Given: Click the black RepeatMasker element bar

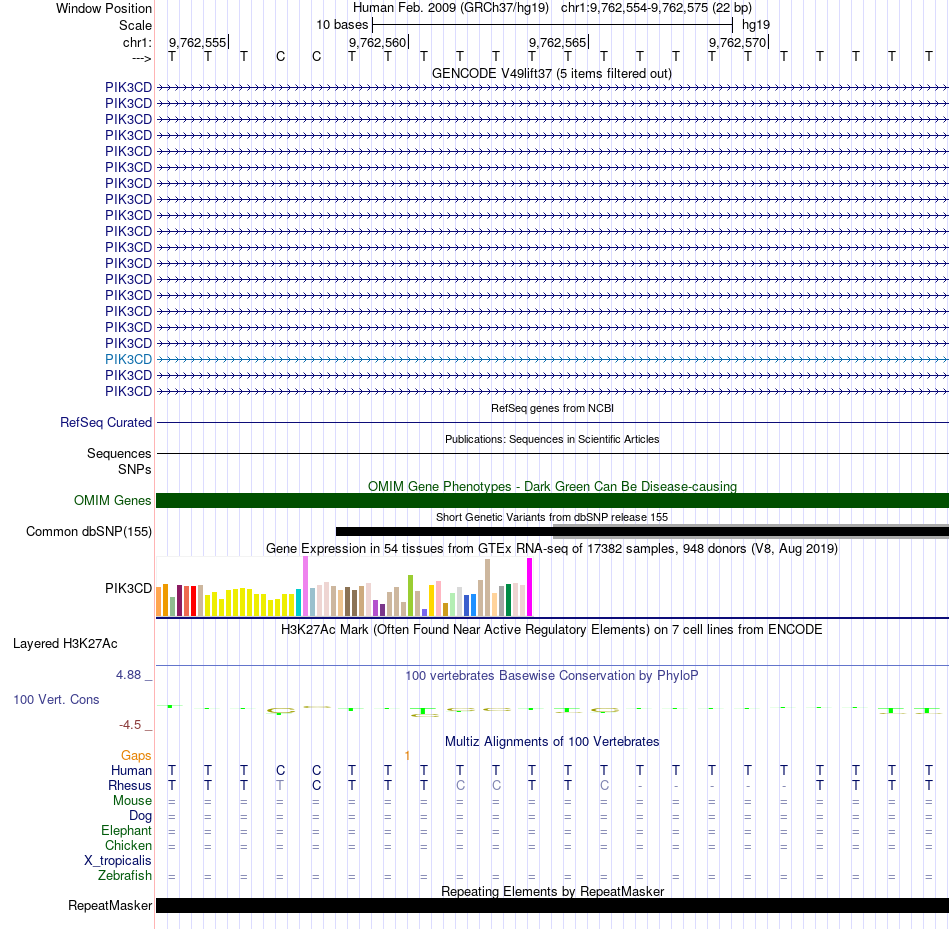Looking at the screenshot, I should (x=552, y=905).
